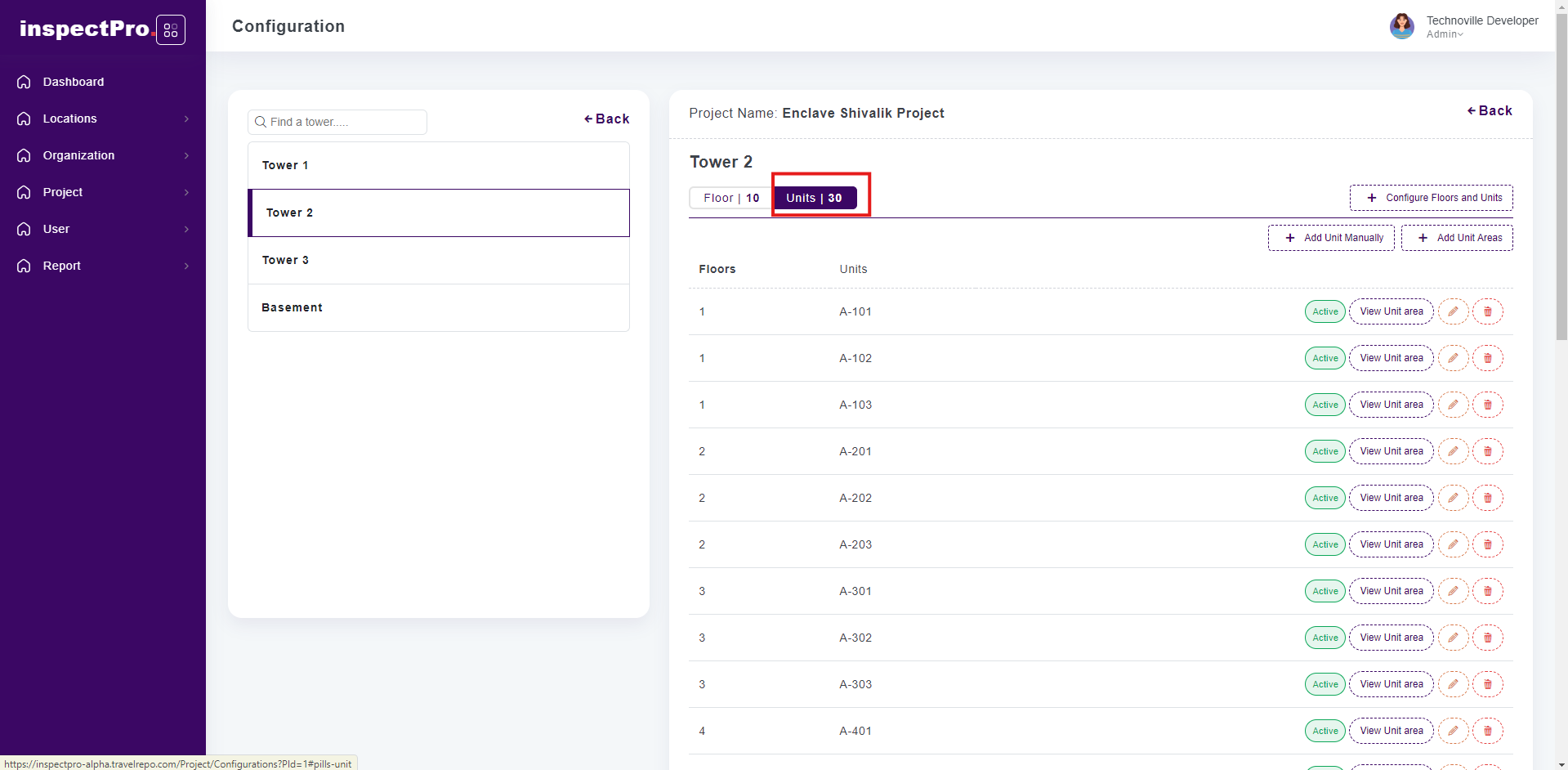Open the Admin dropdown under the user name
The width and height of the screenshot is (1568, 770).
click(1445, 34)
